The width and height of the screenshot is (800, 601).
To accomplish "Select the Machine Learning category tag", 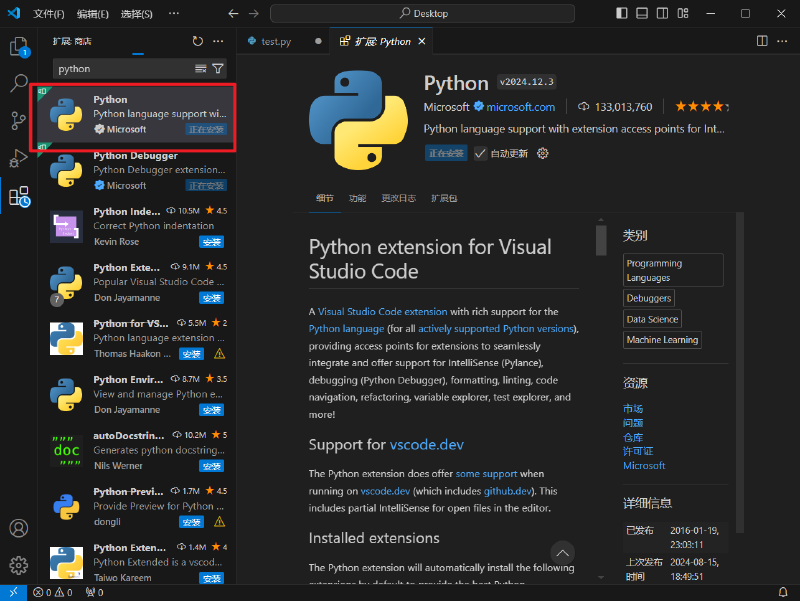I will 662,340.
